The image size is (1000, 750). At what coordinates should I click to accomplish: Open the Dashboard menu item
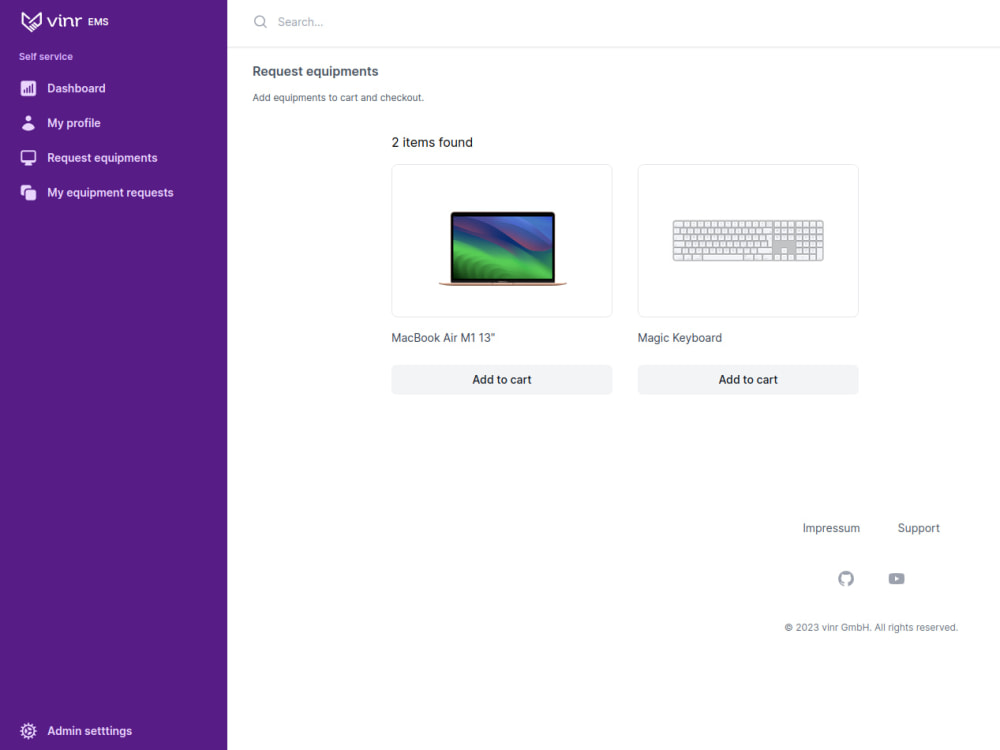[114, 89]
